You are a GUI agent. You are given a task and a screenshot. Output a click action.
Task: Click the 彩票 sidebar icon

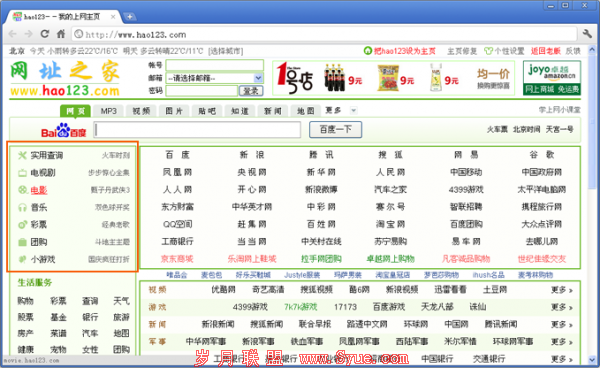22,225
